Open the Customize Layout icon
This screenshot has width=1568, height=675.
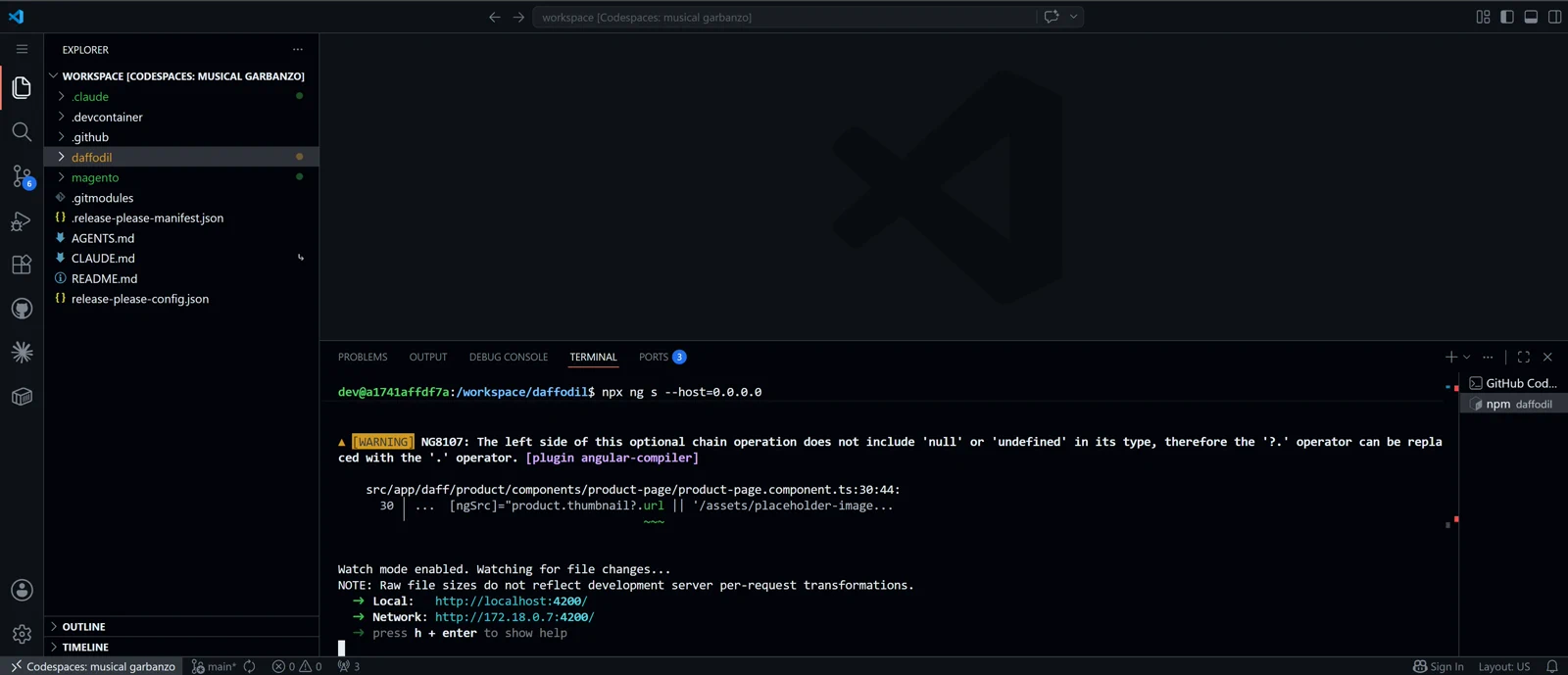[x=1483, y=17]
